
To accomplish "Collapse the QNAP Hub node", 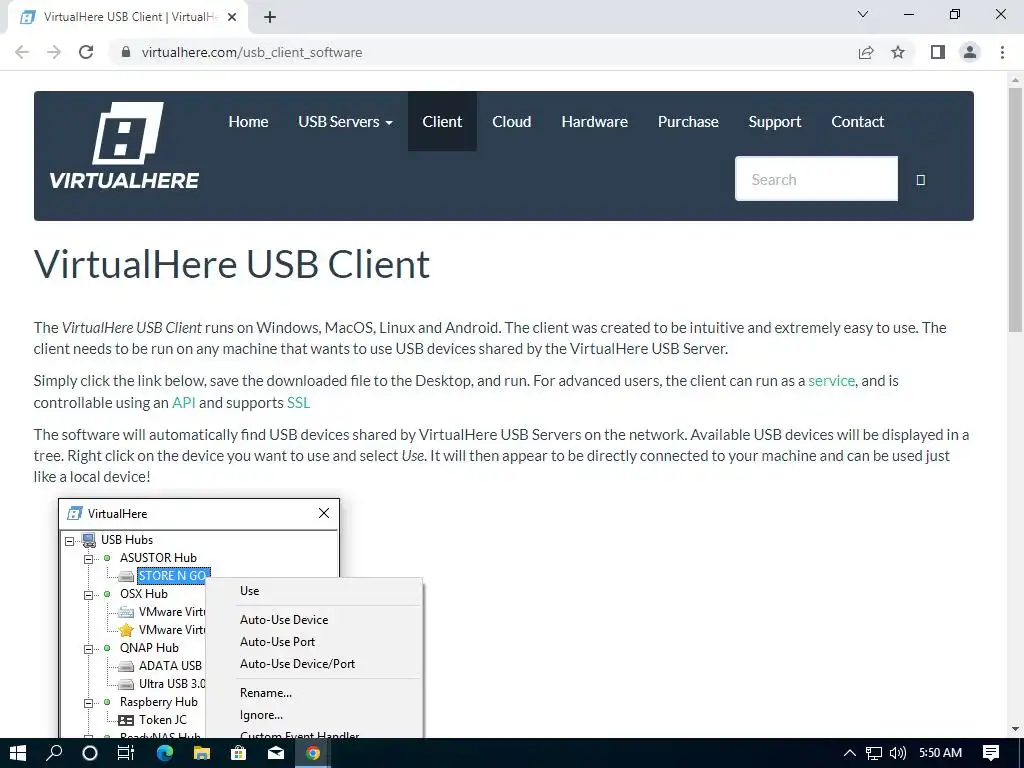I will 88,649.
